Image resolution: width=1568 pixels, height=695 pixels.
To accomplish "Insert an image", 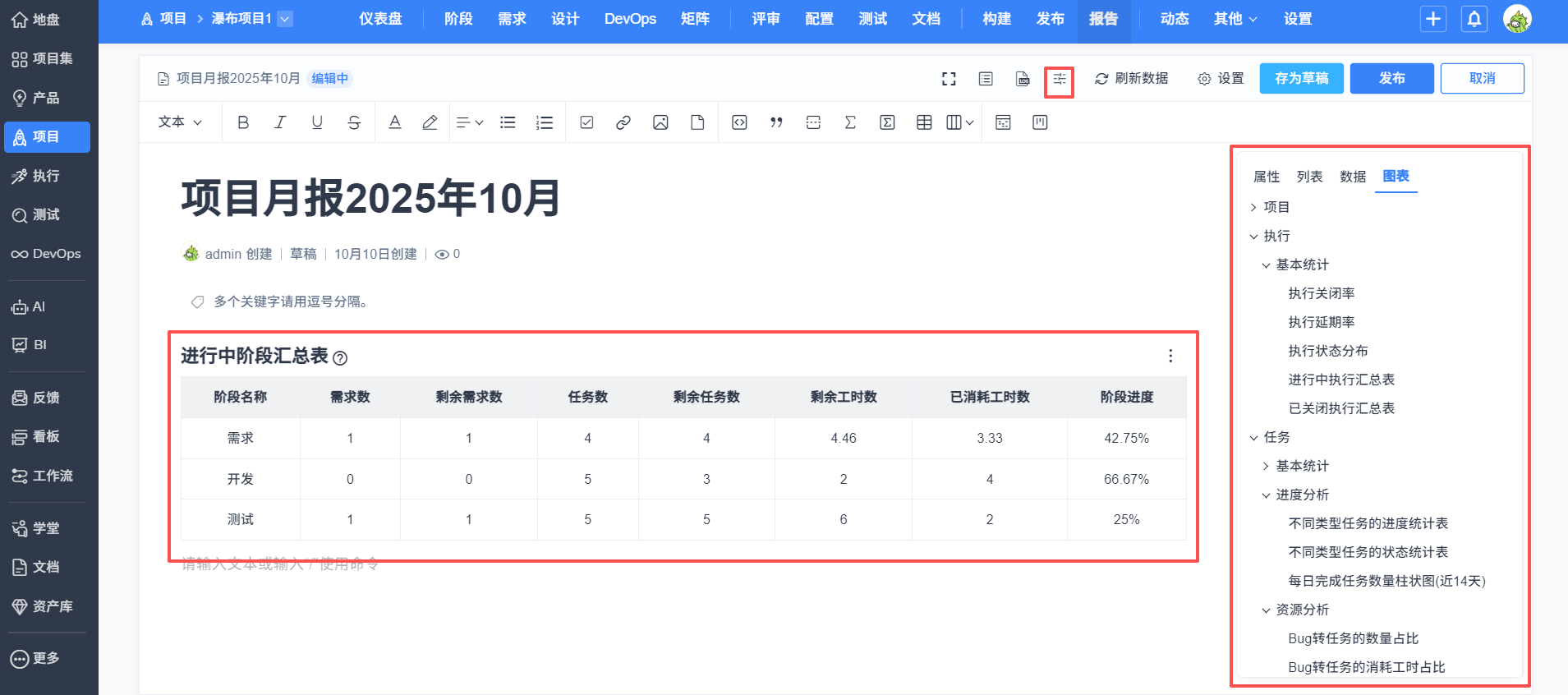I will point(660,122).
